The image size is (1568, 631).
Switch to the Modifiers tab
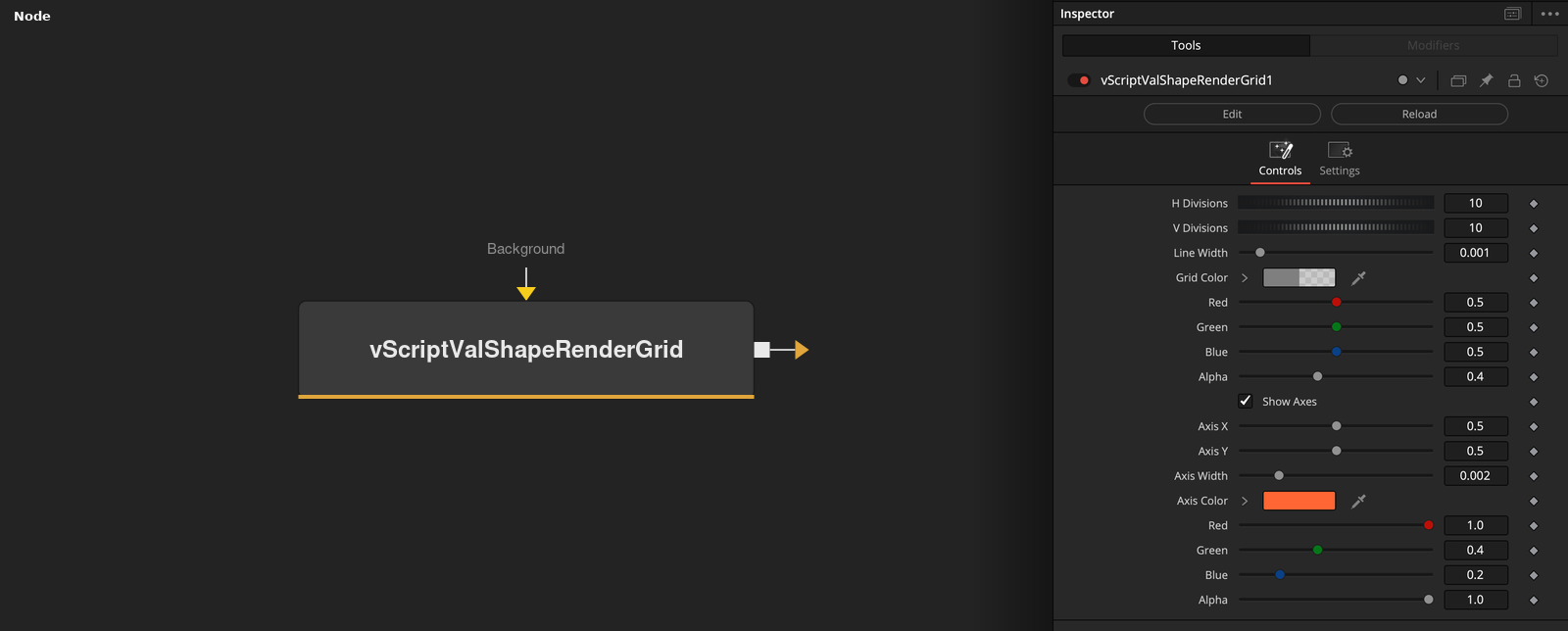pos(1434,45)
